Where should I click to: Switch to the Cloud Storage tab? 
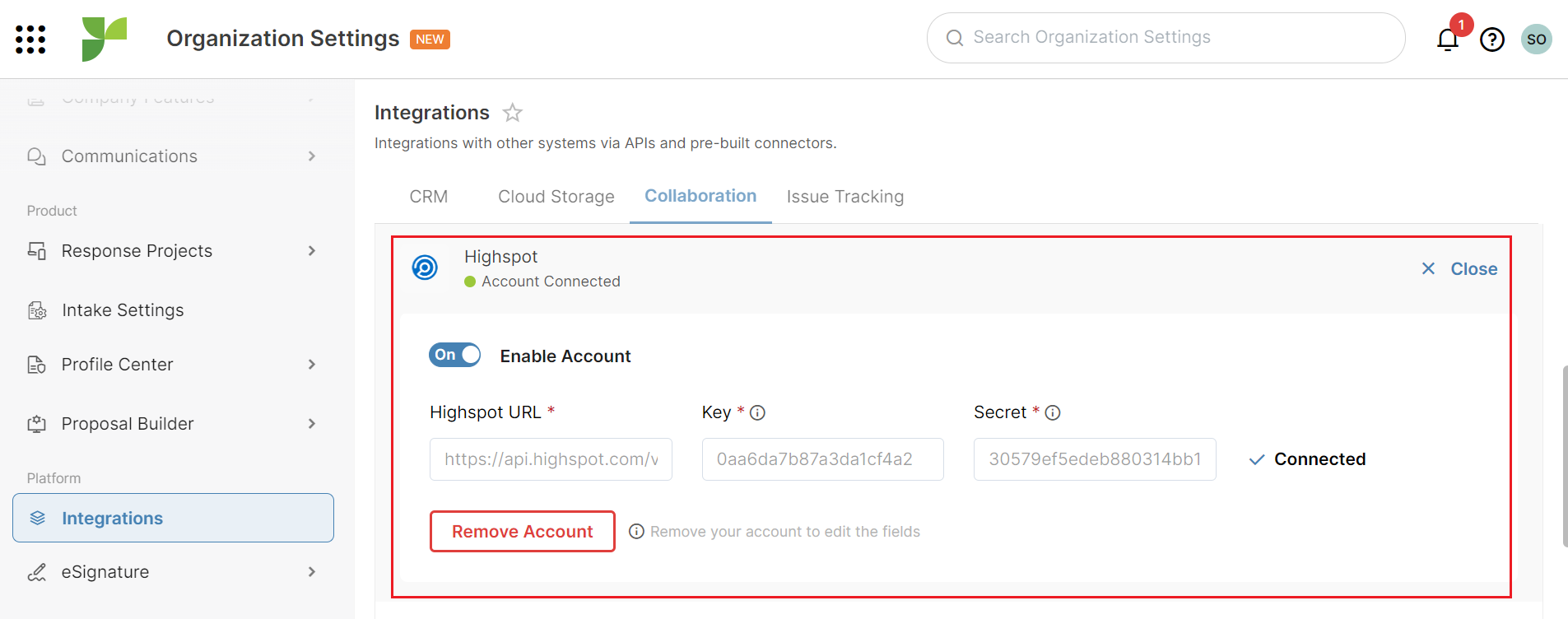556,197
